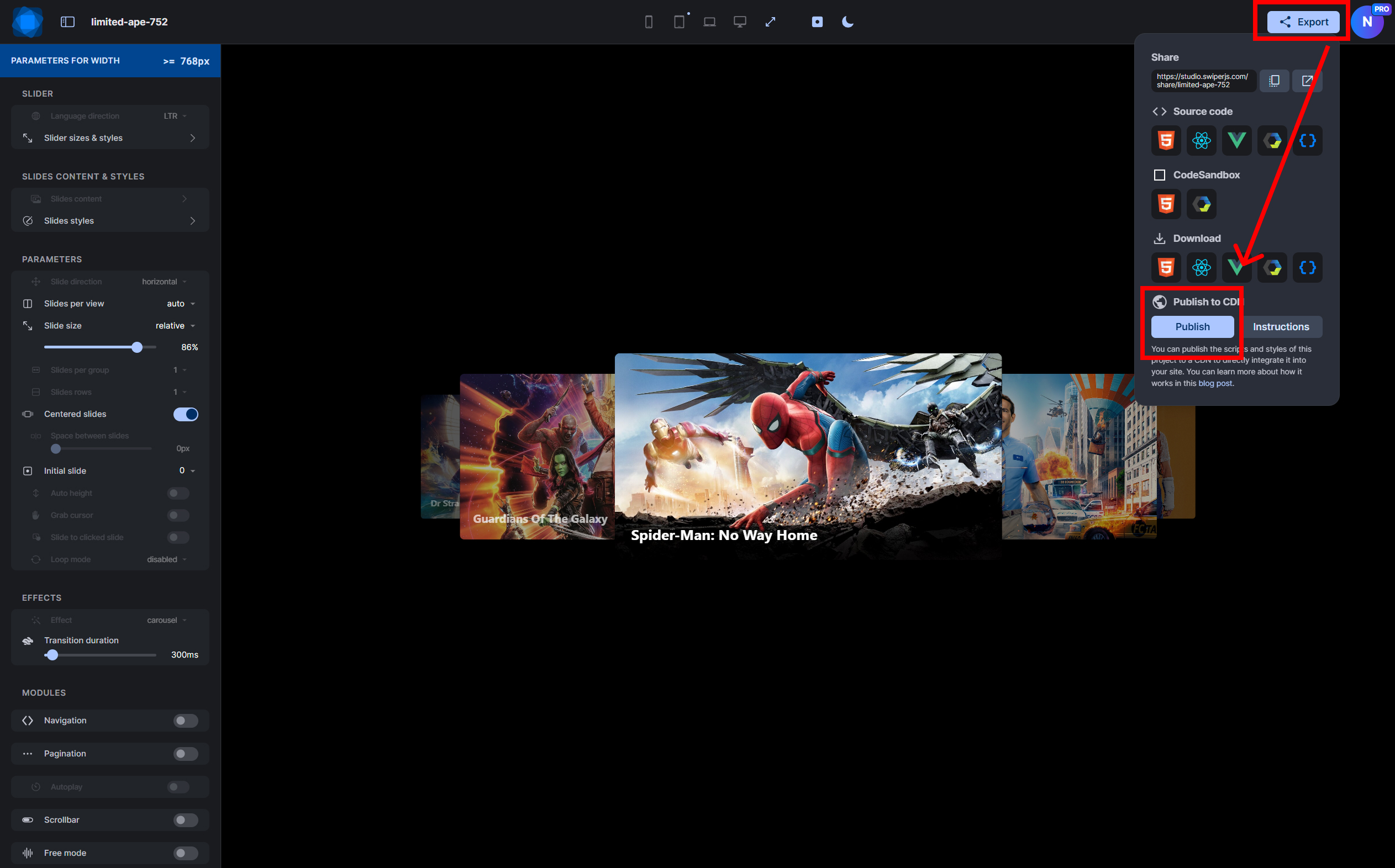The image size is (1395, 868).
Task: Open Slides per view auto dropdown
Action: click(x=181, y=304)
